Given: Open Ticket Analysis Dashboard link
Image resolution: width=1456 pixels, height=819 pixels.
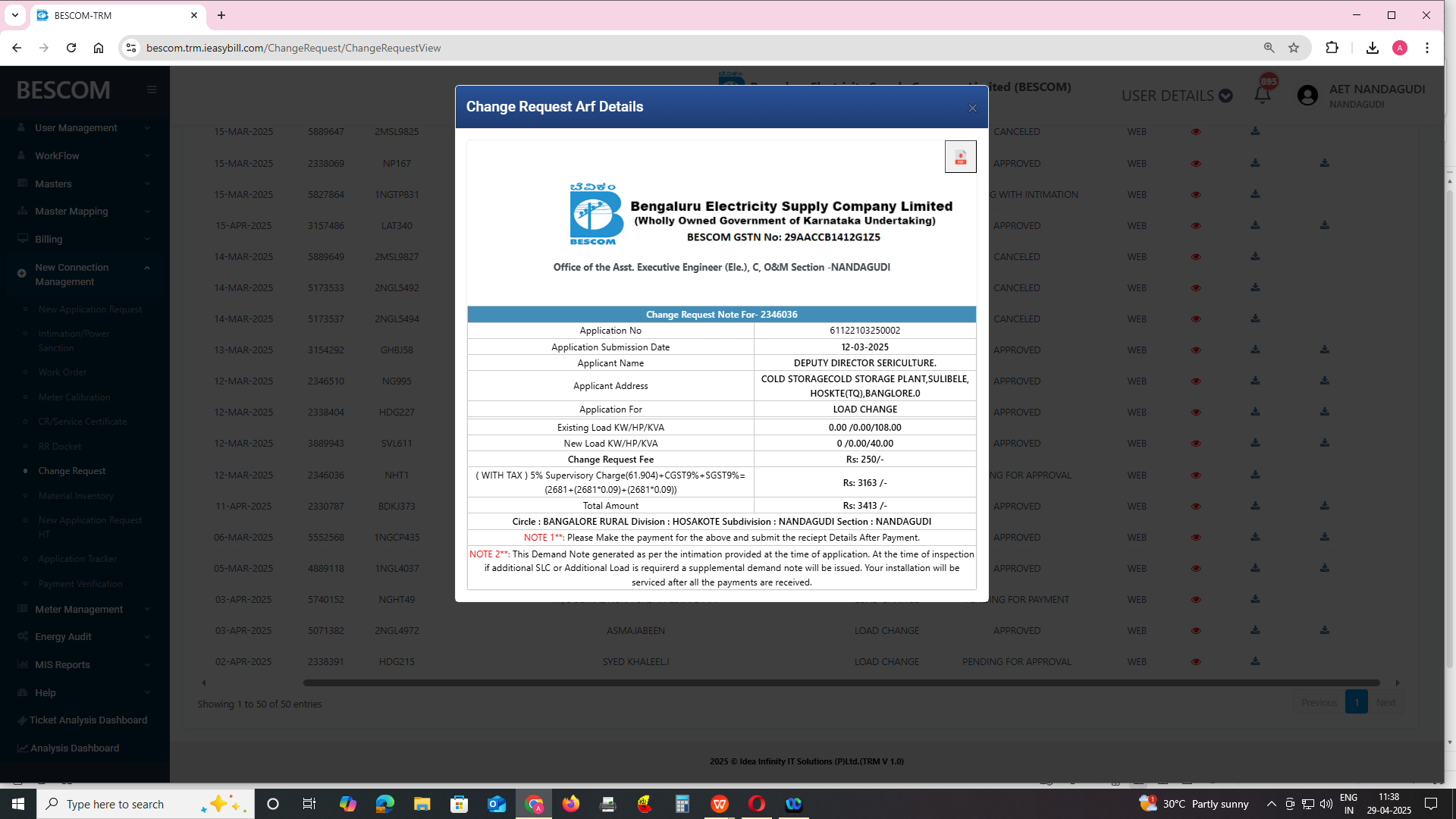Looking at the screenshot, I should 83,720.
